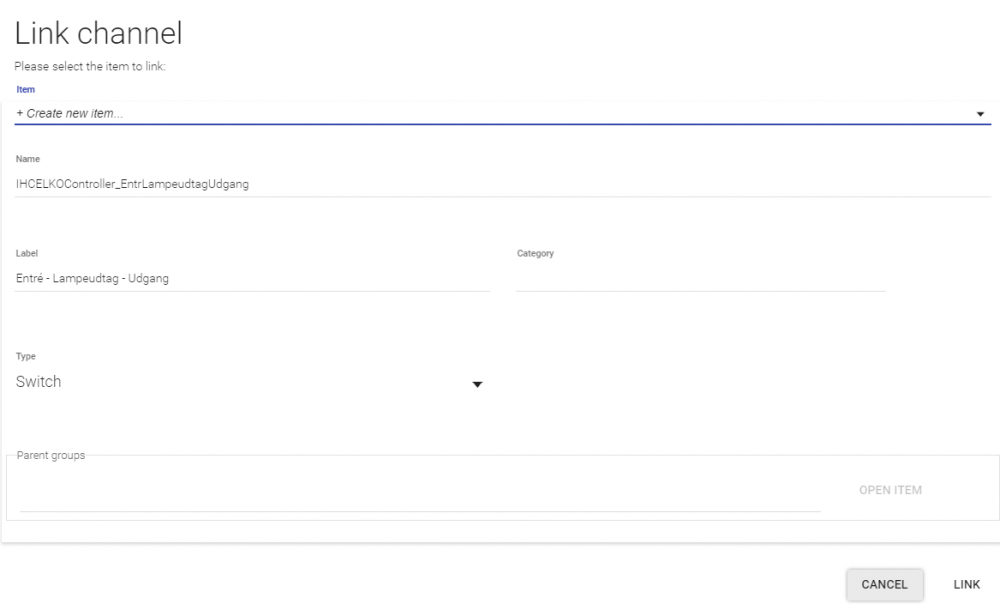Click the Parent groups legend text
The width and height of the screenshot is (1000, 604).
pos(51,456)
